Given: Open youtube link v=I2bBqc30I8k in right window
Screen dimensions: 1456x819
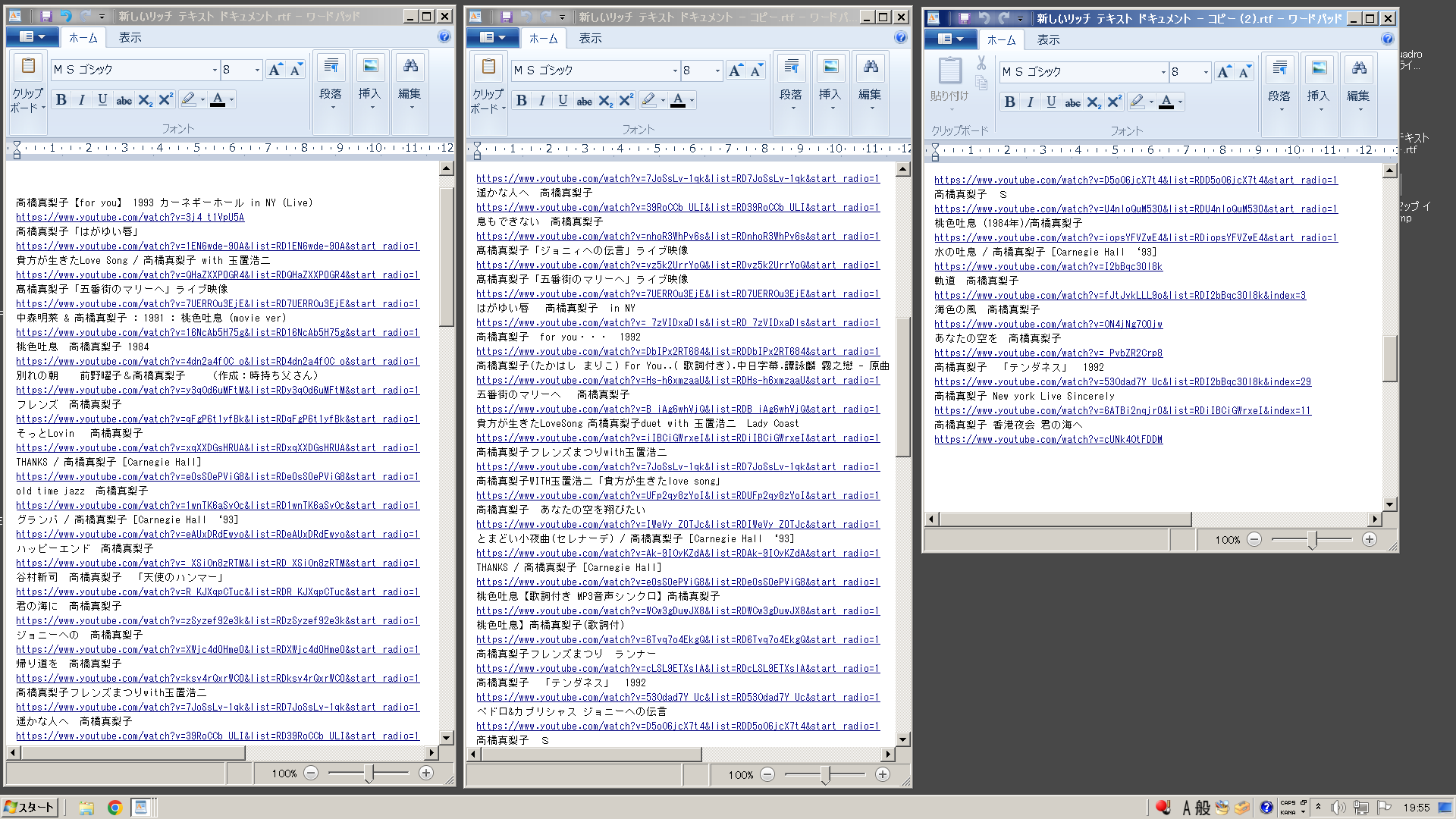Looking at the screenshot, I should (x=1048, y=266).
